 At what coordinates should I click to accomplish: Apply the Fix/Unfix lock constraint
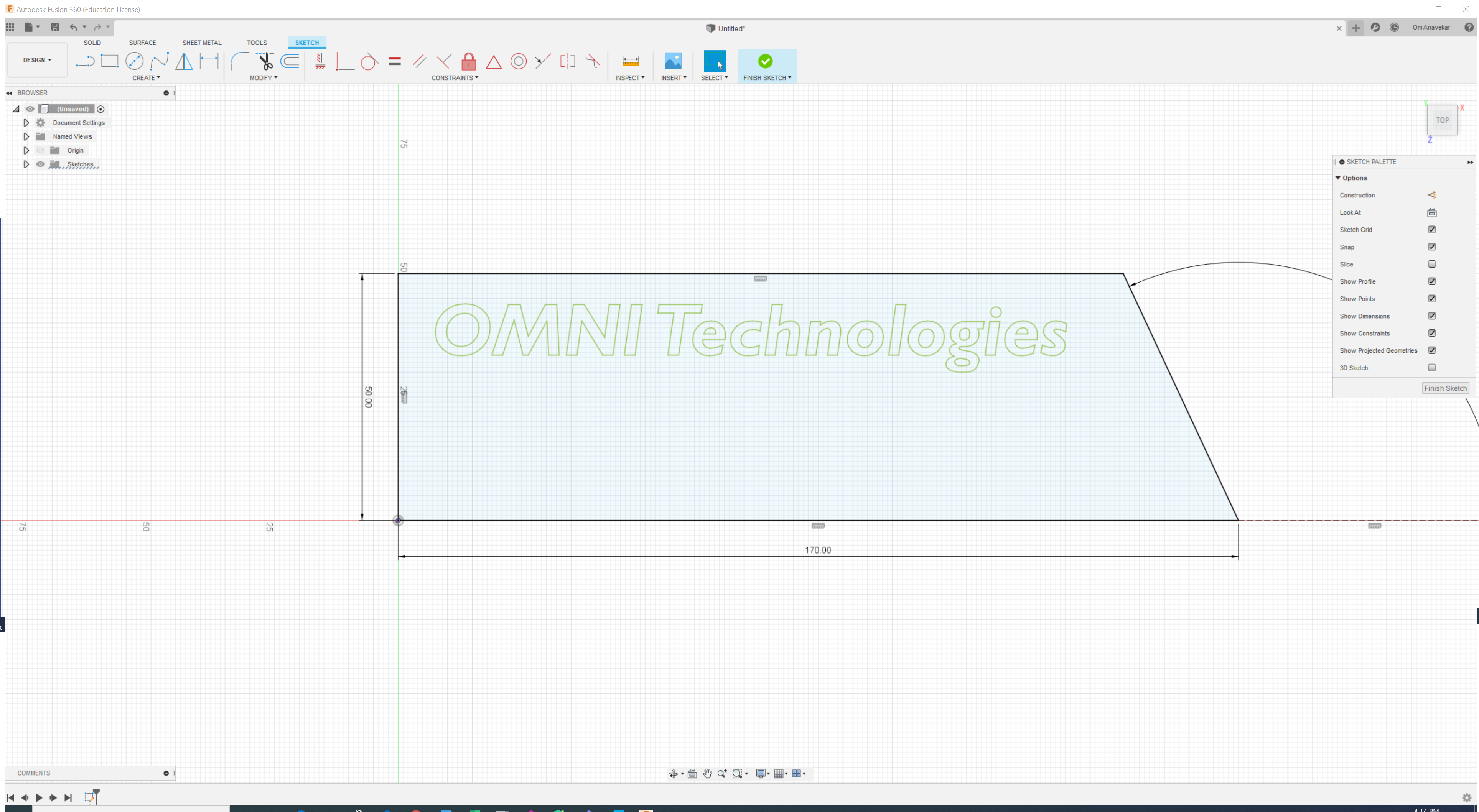coord(468,61)
